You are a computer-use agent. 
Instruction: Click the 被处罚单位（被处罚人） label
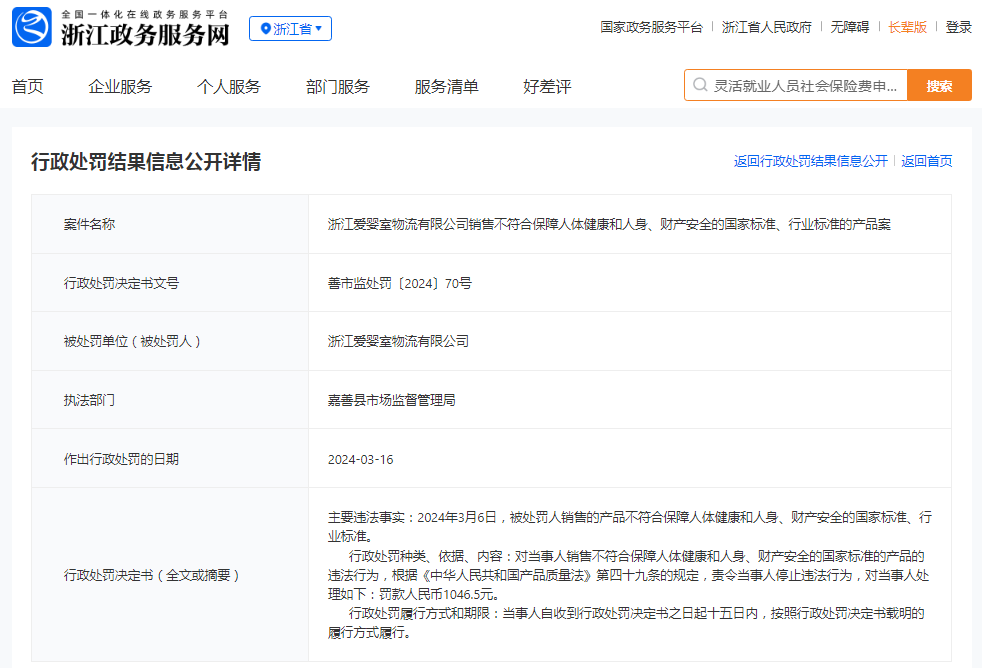coord(132,341)
